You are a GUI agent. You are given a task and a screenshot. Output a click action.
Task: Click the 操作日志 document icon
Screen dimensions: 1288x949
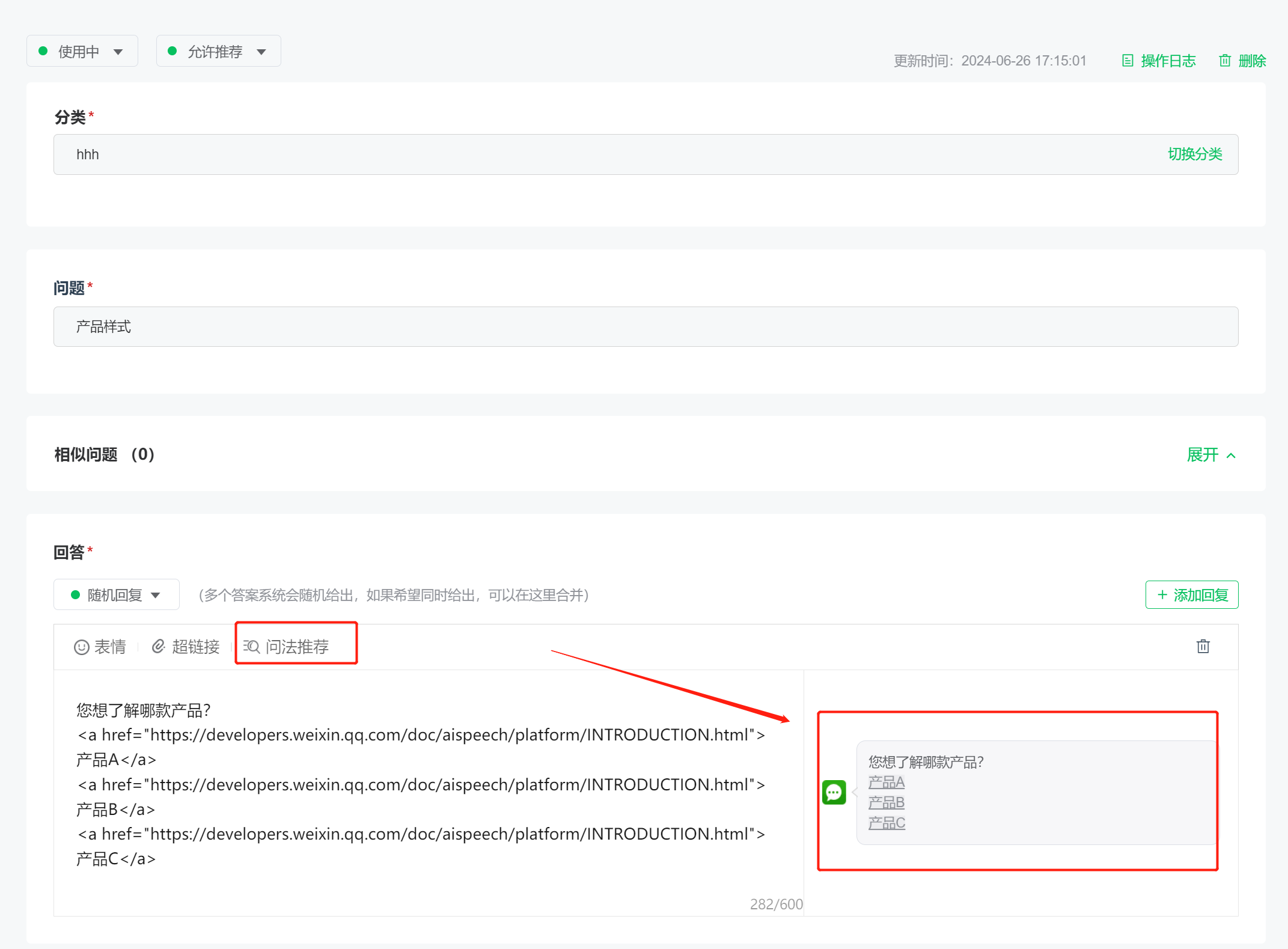point(1128,61)
